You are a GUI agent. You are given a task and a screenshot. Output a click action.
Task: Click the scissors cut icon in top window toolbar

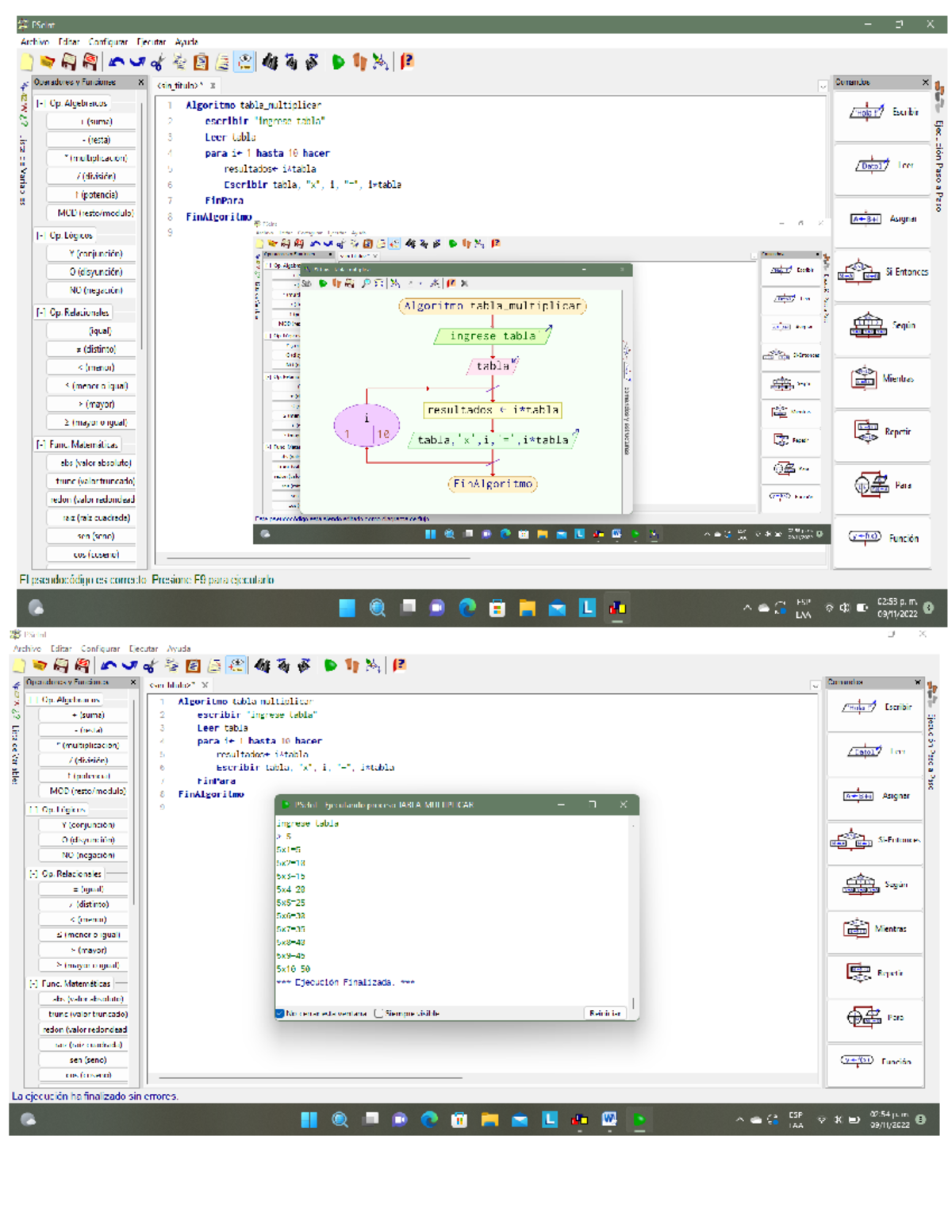tap(157, 62)
